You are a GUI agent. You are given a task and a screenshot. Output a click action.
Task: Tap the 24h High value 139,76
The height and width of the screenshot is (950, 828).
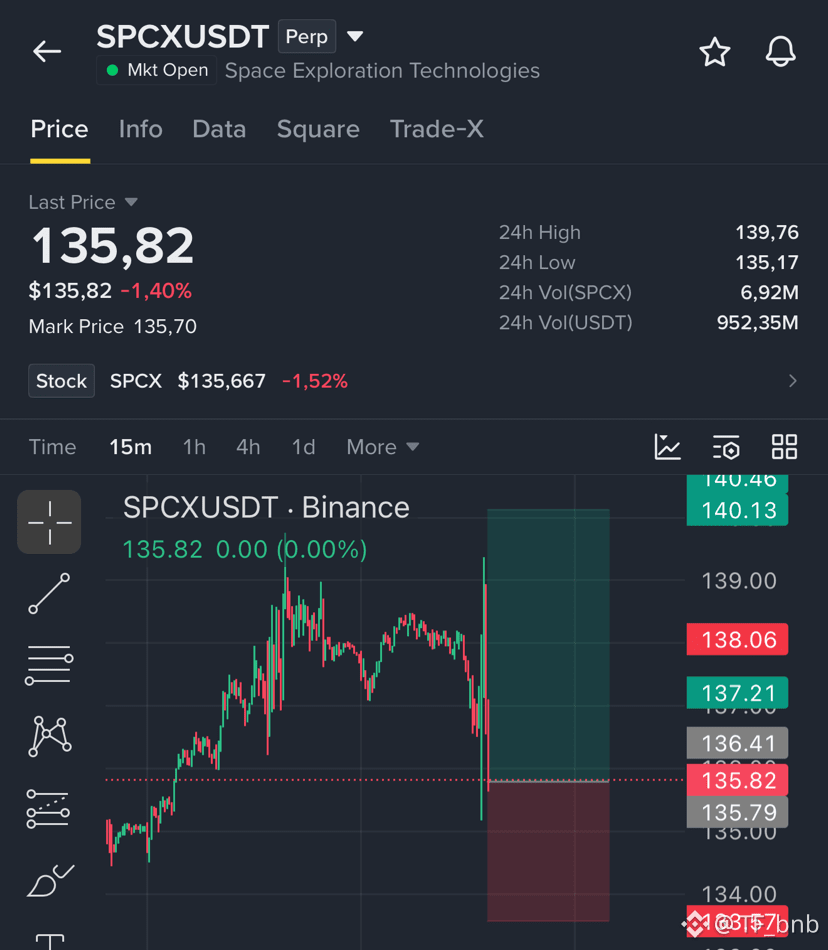pyautogui.click(x=767, y=232)
